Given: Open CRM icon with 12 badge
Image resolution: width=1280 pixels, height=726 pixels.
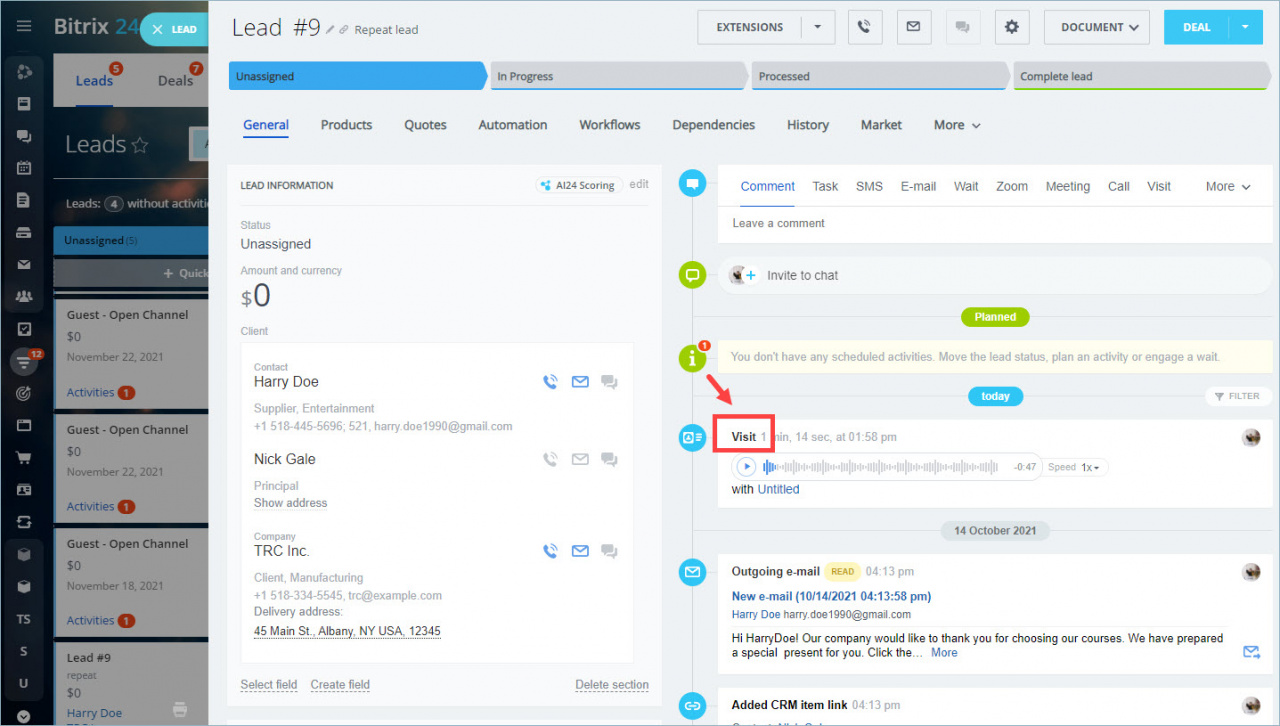Looking at the screenshot, I should tap(24, 362).
